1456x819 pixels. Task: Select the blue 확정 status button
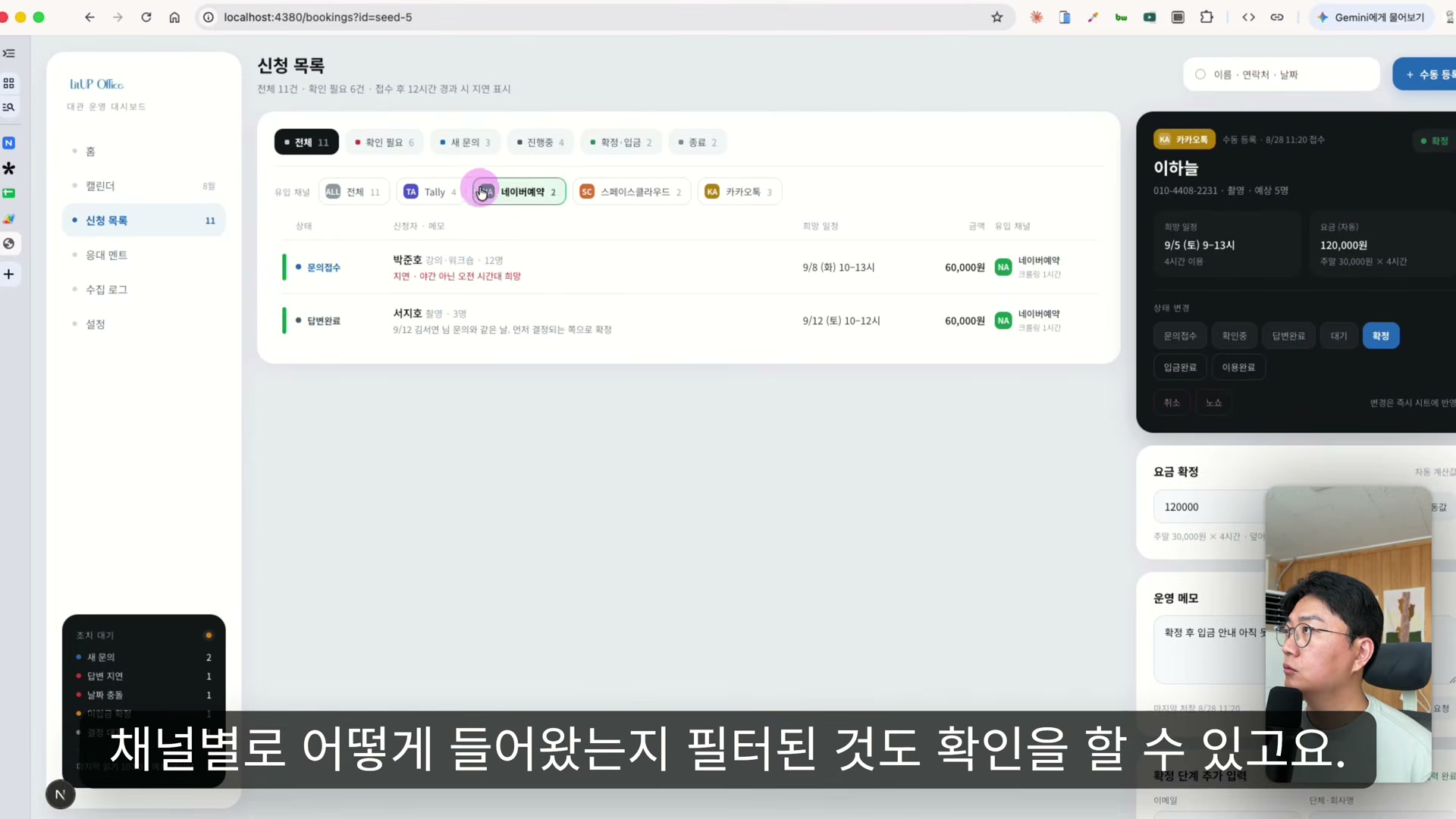1381,336
